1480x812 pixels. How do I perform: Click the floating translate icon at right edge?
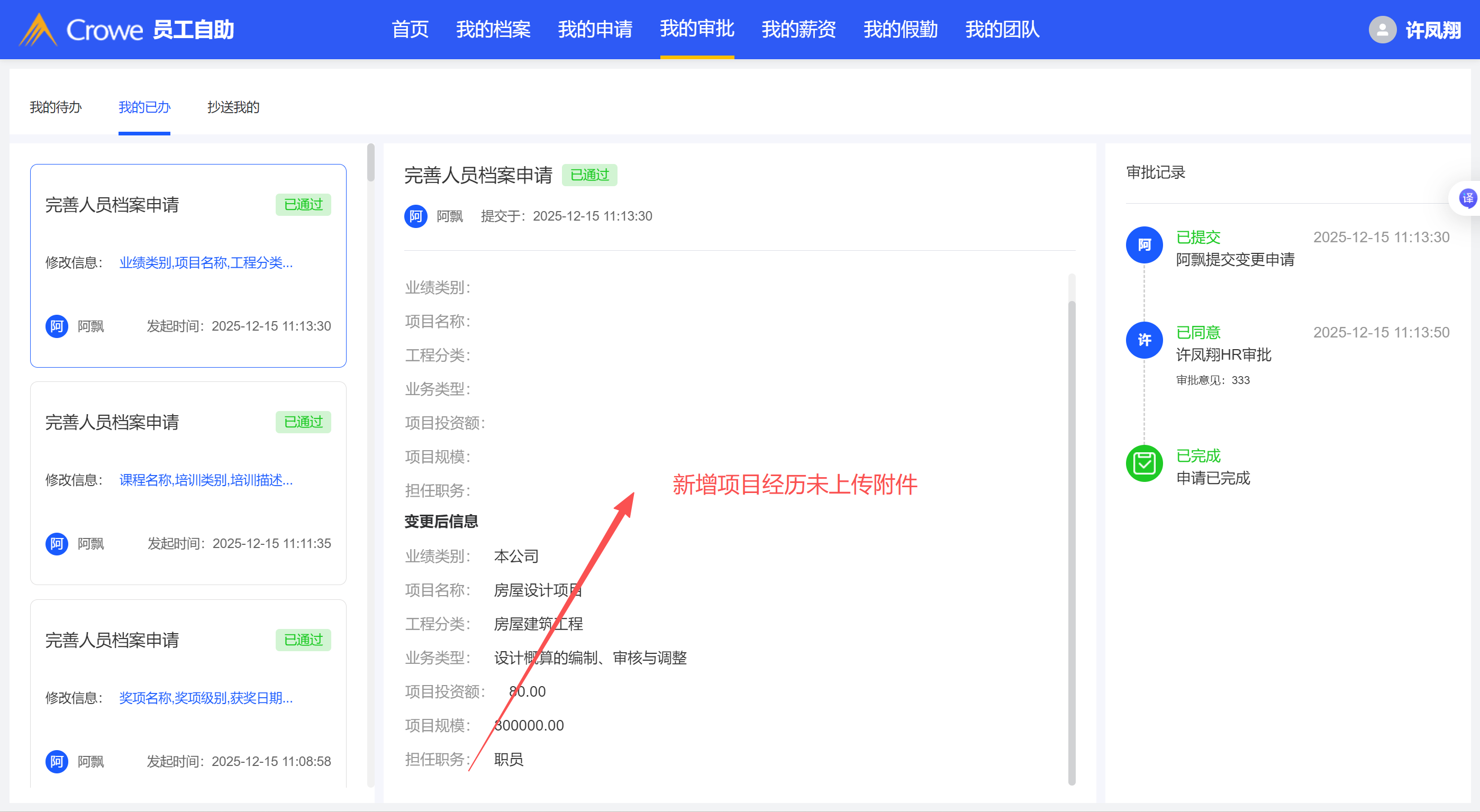point(1467,198)
